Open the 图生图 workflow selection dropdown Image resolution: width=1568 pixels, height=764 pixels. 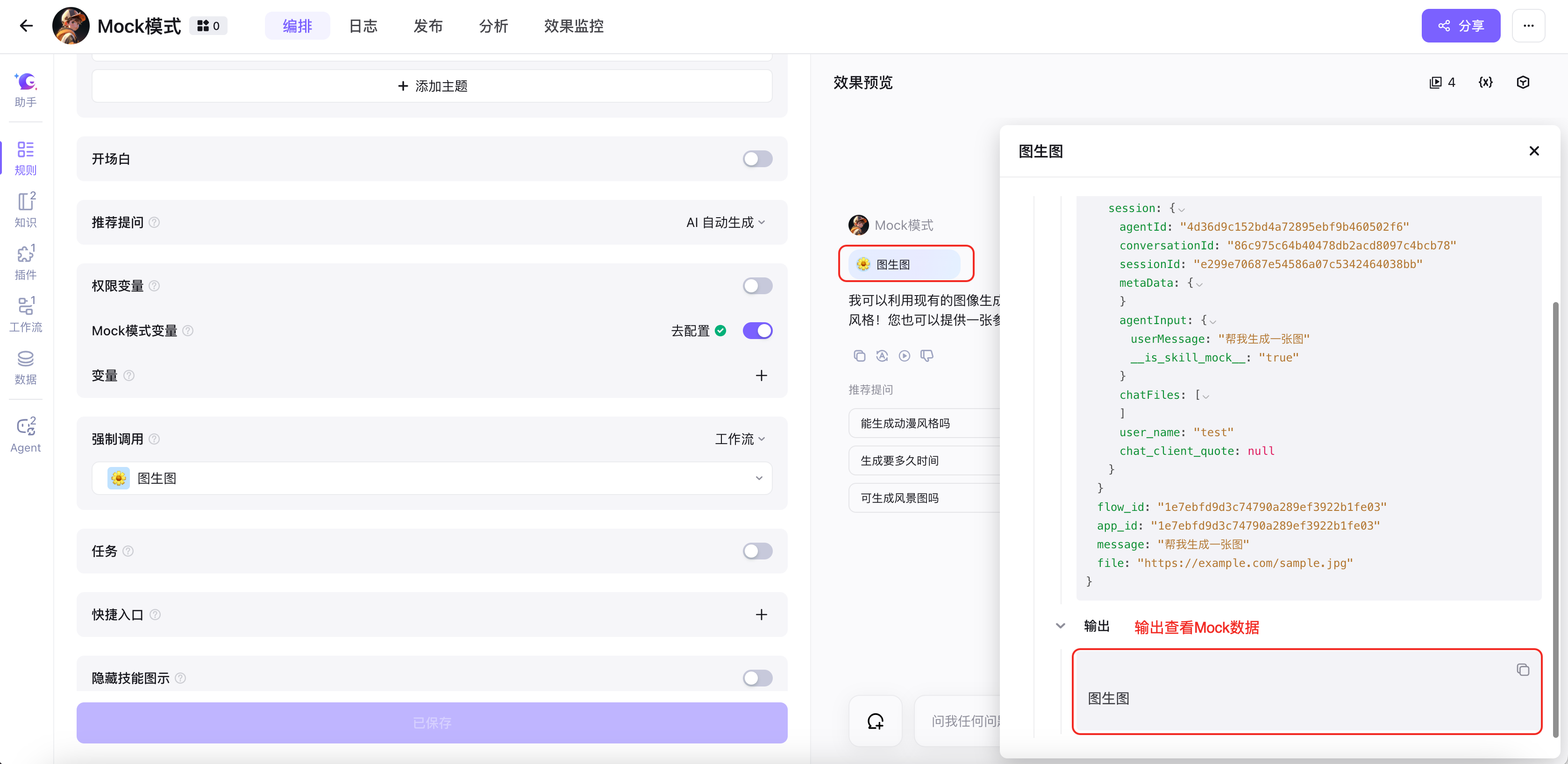(x=432, y=478)
